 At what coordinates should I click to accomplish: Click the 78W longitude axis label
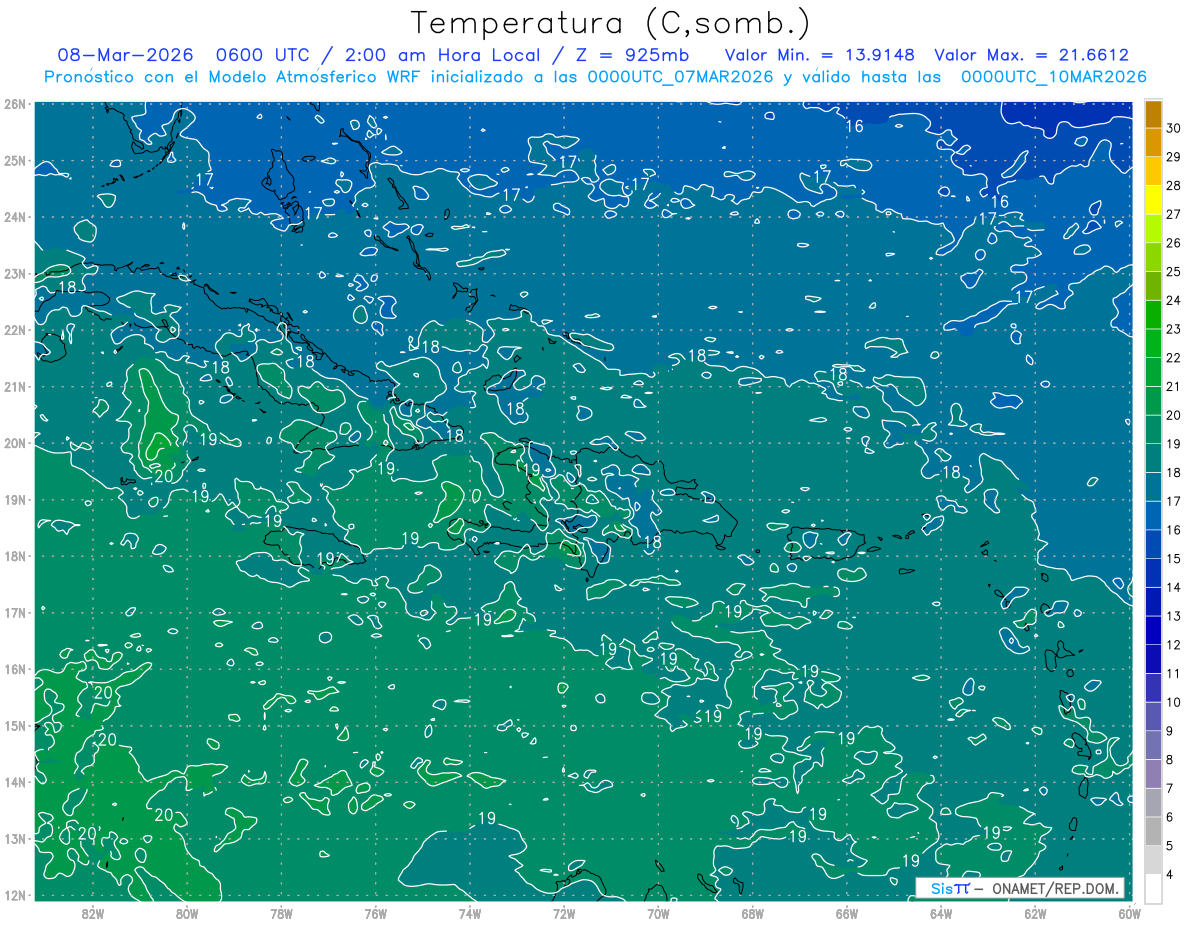(281, 912)
